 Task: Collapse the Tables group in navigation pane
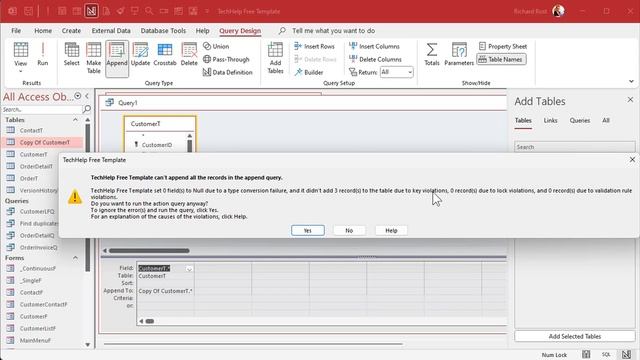click(x=75, y=120)
